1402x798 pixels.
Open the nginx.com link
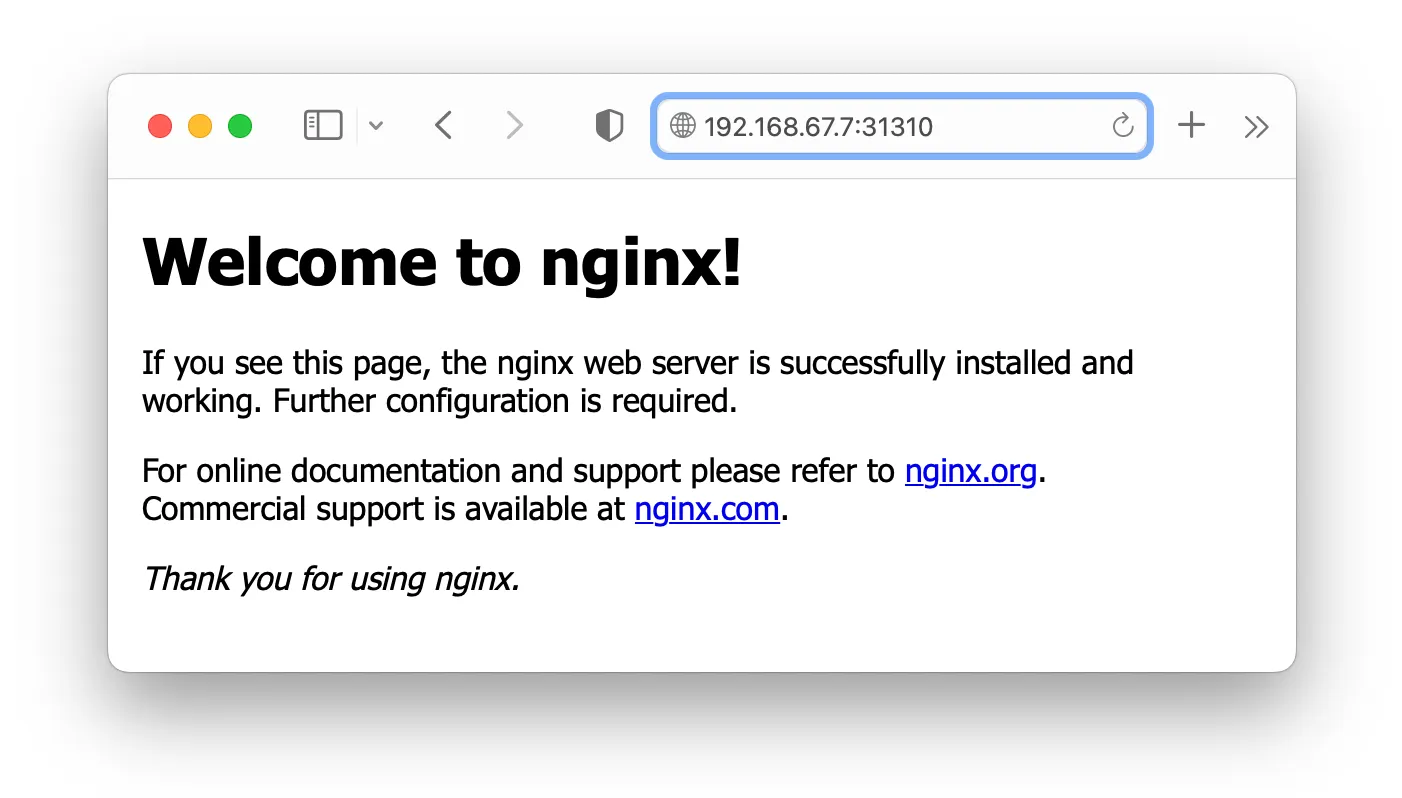(707, 509)
